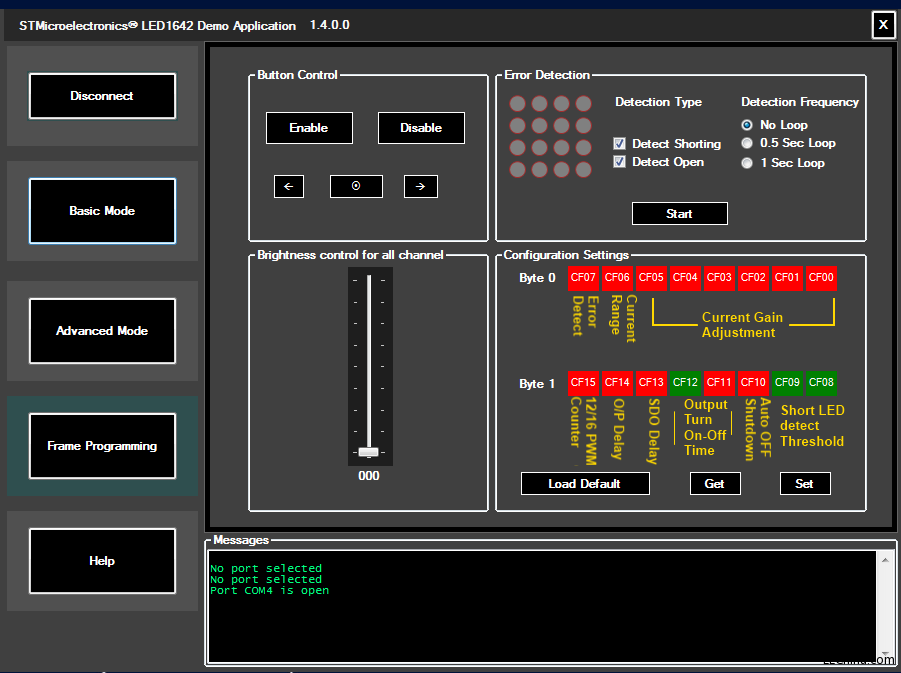901x673 pixels.
Task: Switch to Advanced Mode
Action: click(x=102, y=331)
